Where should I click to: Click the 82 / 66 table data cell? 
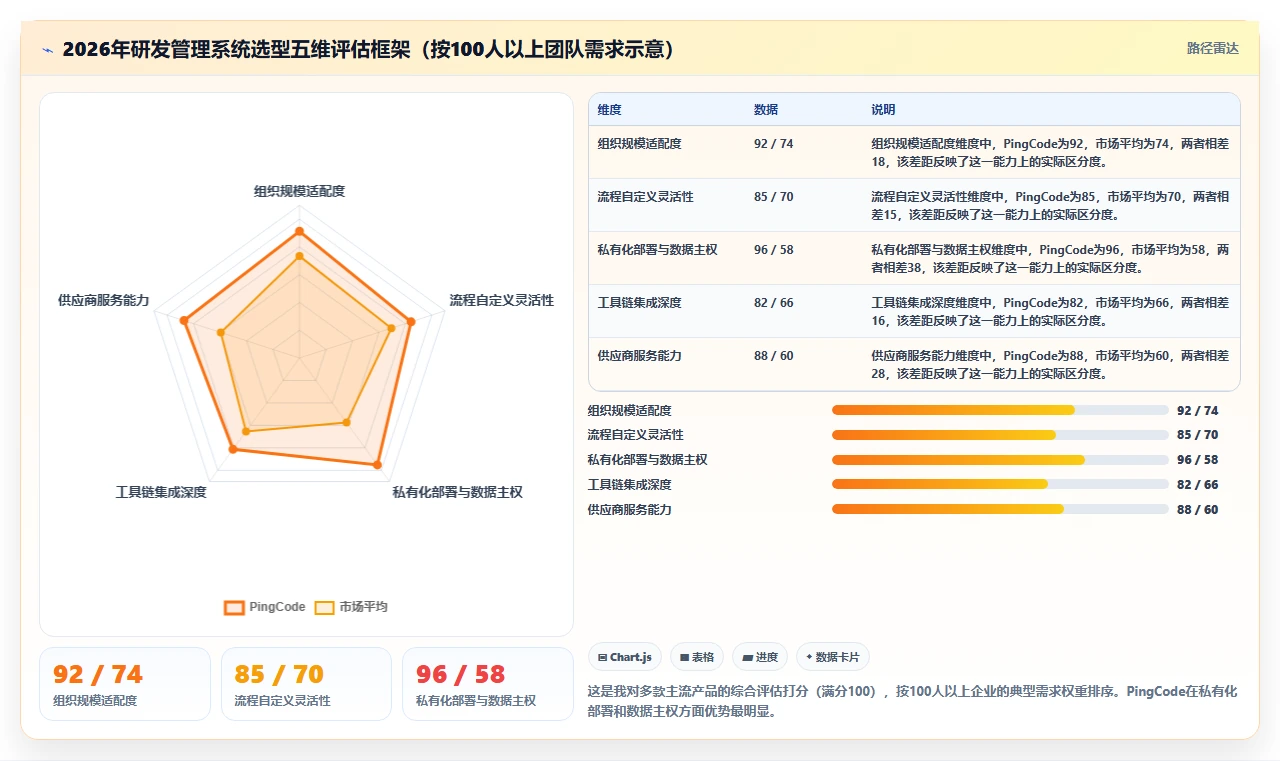click(x=774, y=303)
